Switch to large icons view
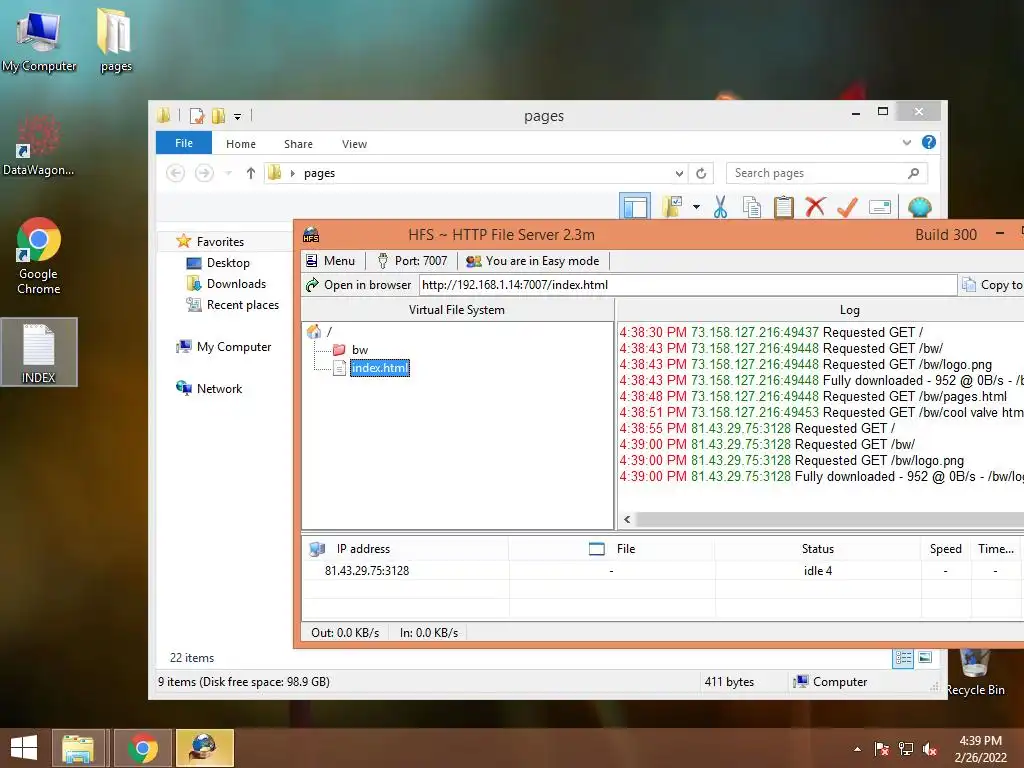 pyautogui.click(x=925, y=658)
